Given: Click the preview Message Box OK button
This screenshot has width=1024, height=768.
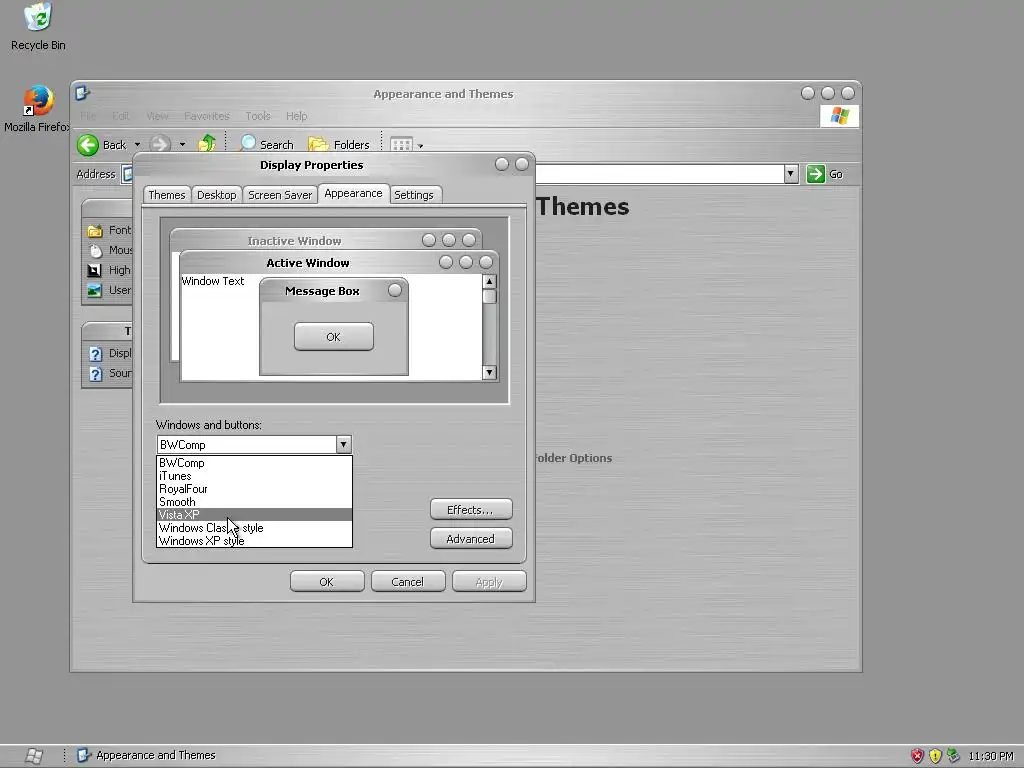Looking at the screenshot, I should click(x=334, y=336).
